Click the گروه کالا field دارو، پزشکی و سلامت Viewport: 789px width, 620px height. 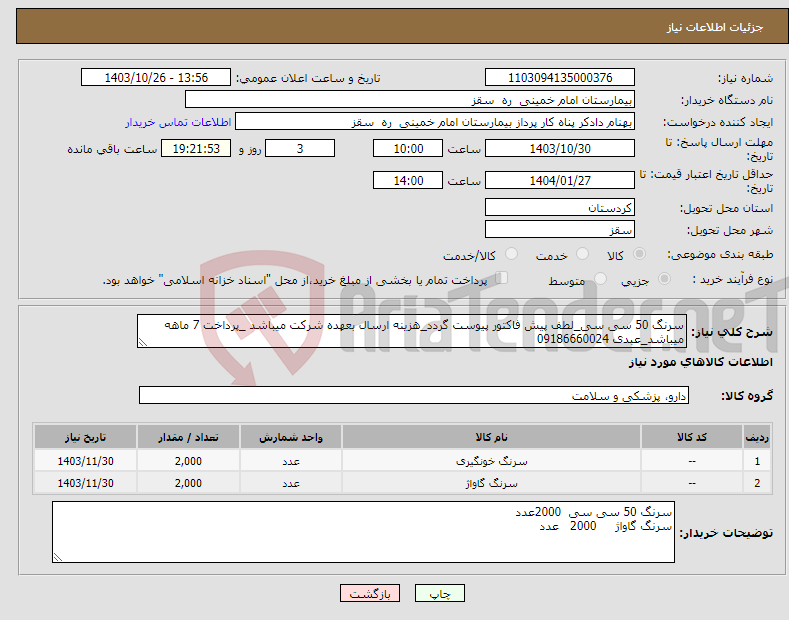click(414, 396)
